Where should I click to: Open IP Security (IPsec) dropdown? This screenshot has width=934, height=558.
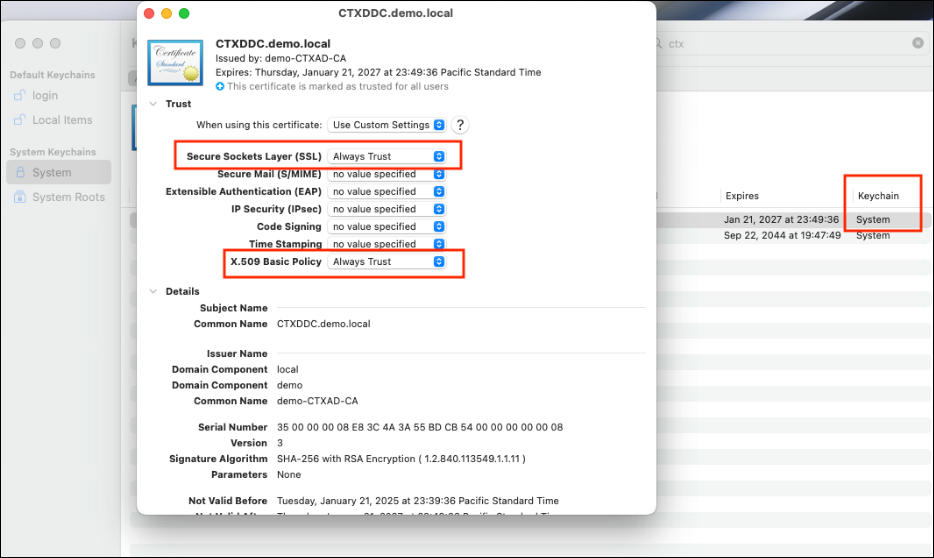coord(387,209)
